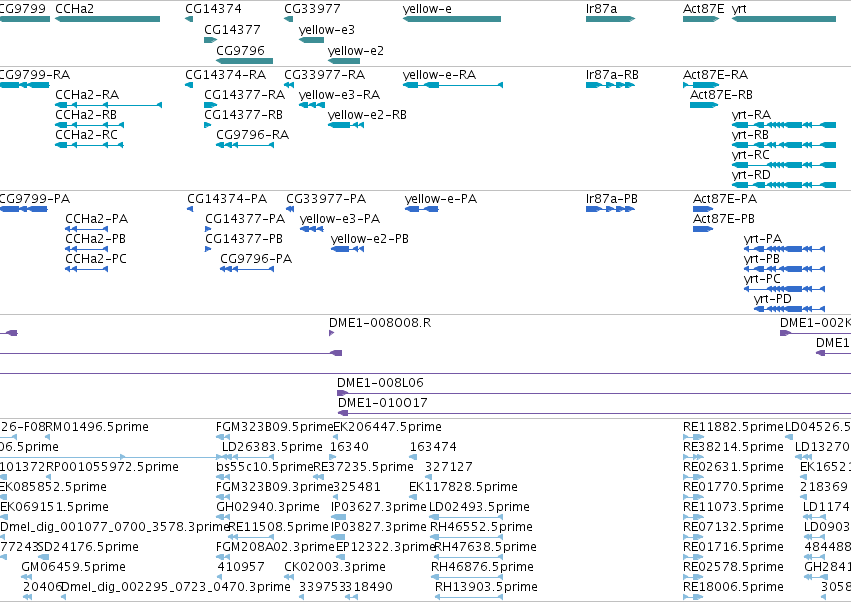Select protein CCHa2-PB label
Viewport: 851px width, 602px height.
click(96, 239)
